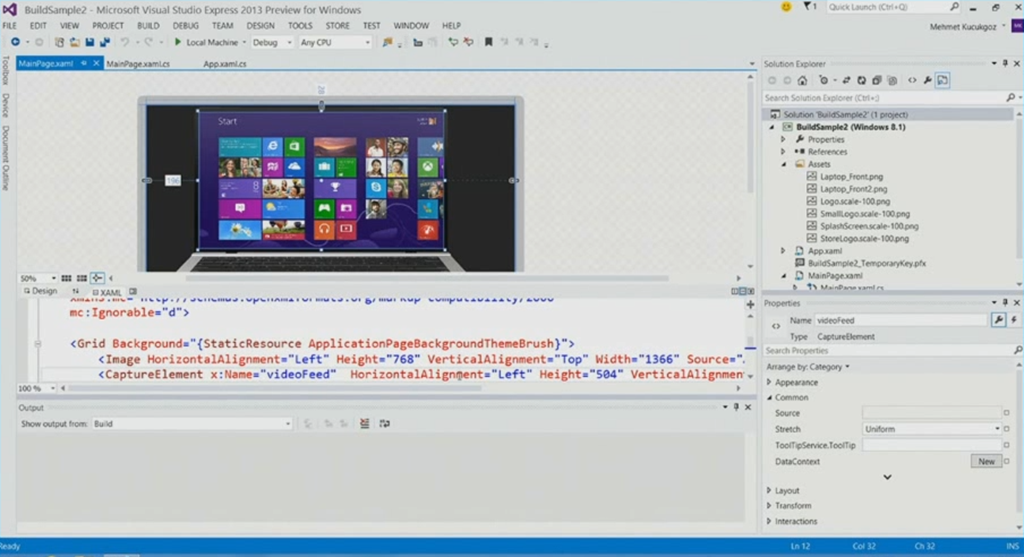Image resolution: width=1024 pixels, height=557 pixels.
Task: Click the Save All toolbar icon
Action: pyautogui.click(x=104, y=42)
